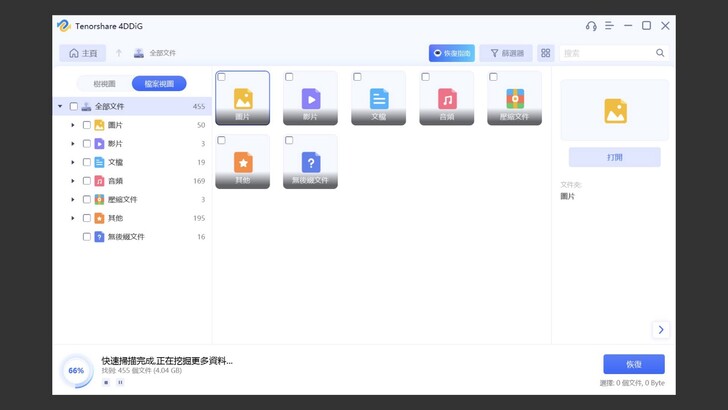Open the 其他 category tile
Viewport: 728px width, 410px height.
(x=242, y=162)
